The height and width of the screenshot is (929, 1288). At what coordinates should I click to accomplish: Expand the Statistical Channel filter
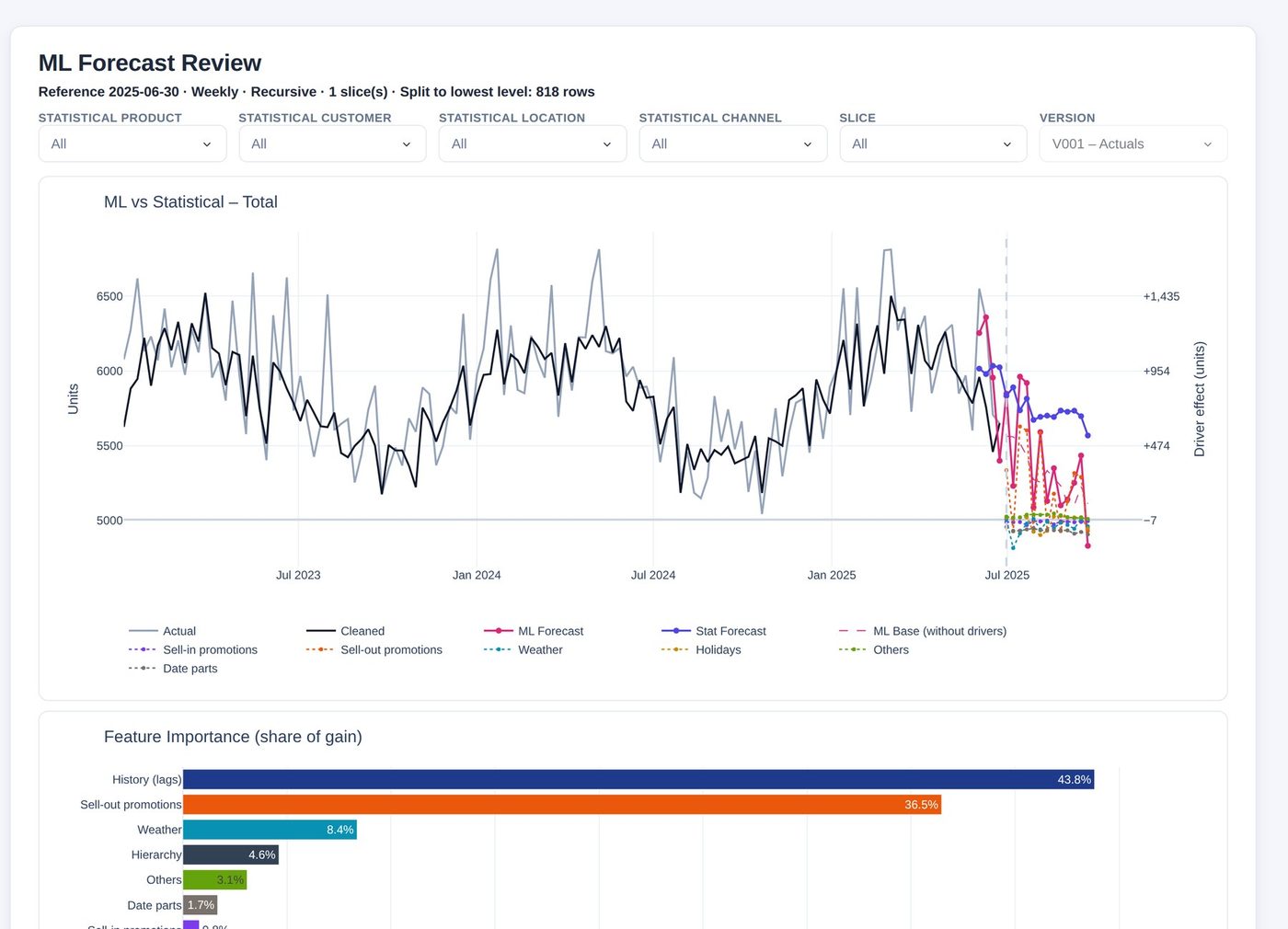[x=733, y=143]
